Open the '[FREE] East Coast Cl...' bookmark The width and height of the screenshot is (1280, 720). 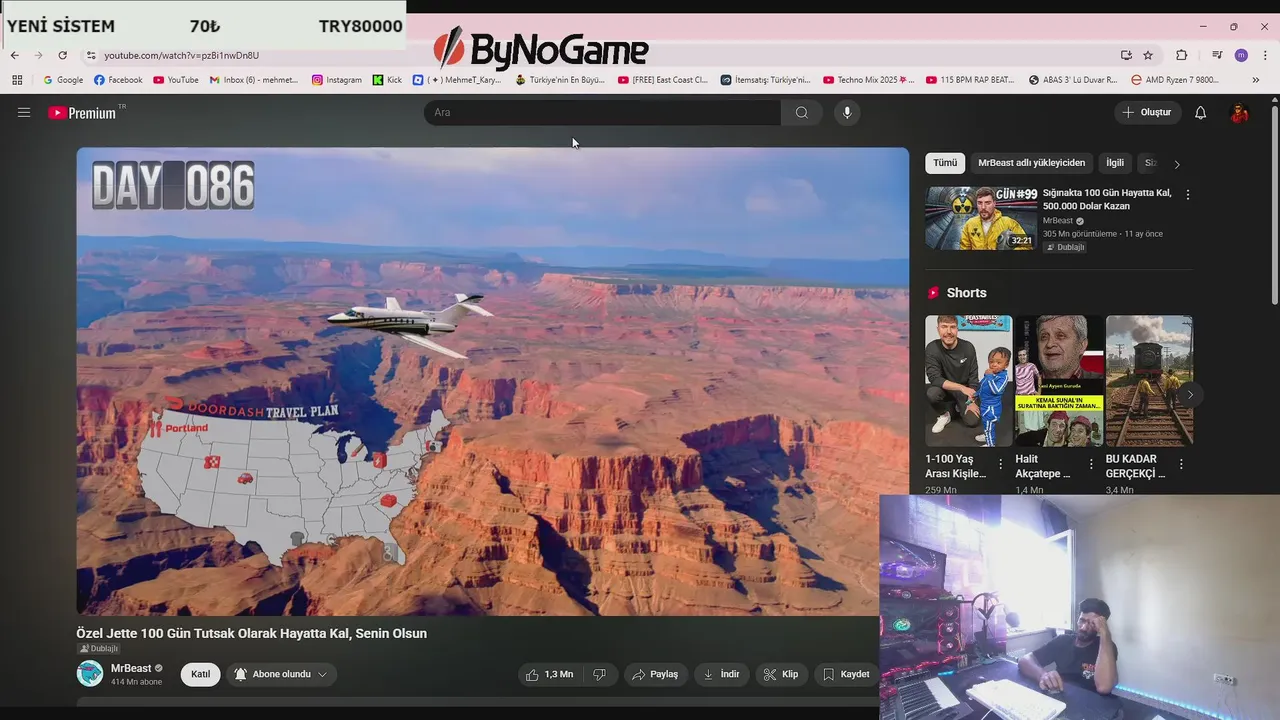coord(662,80)
